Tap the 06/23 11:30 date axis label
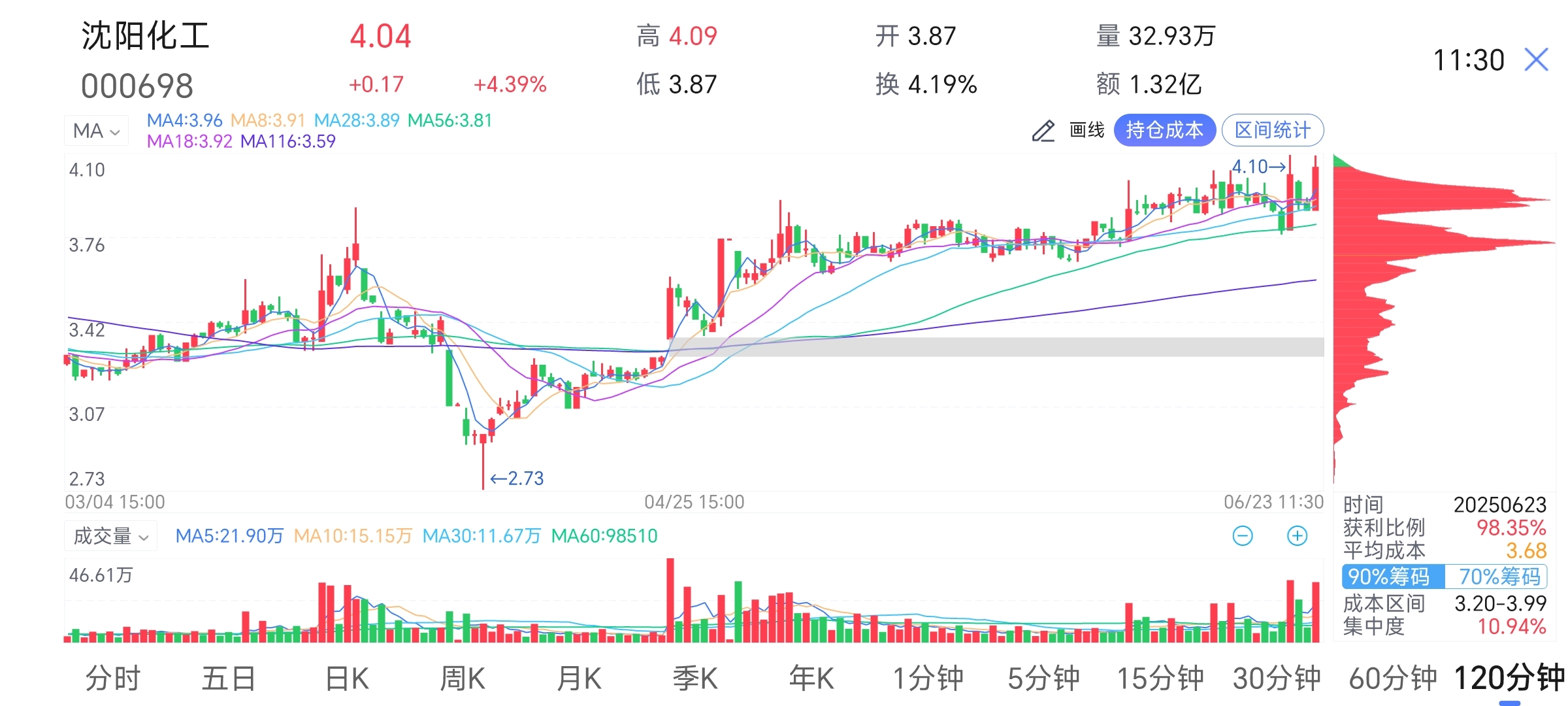1568x706 pixels. tap(1273, 502)
